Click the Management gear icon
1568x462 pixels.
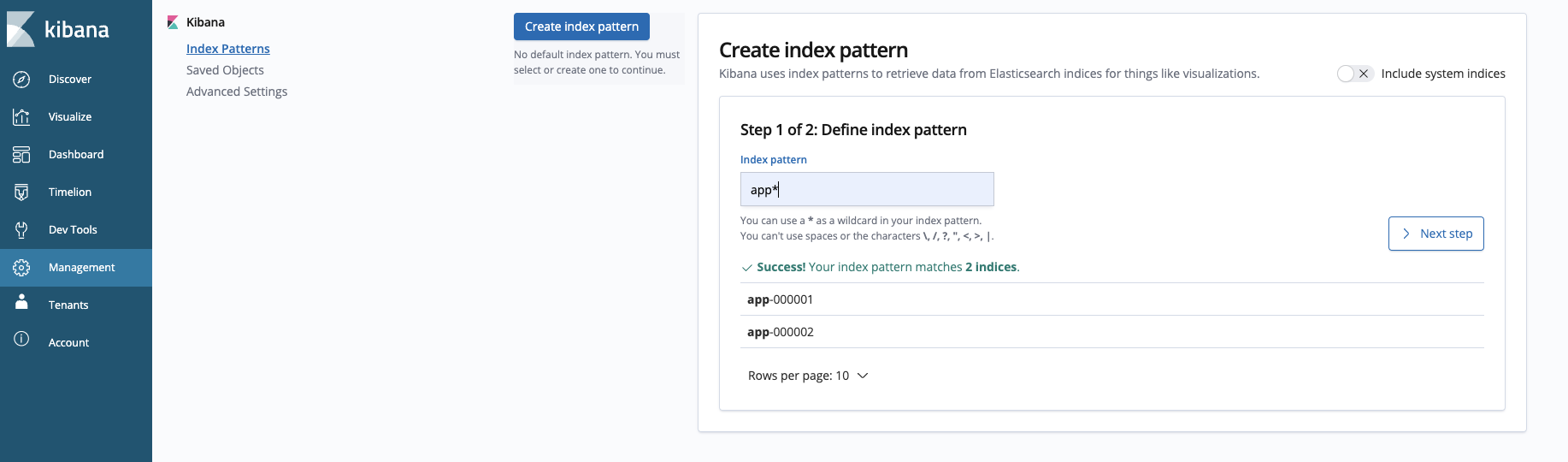[x=21, y=268]
